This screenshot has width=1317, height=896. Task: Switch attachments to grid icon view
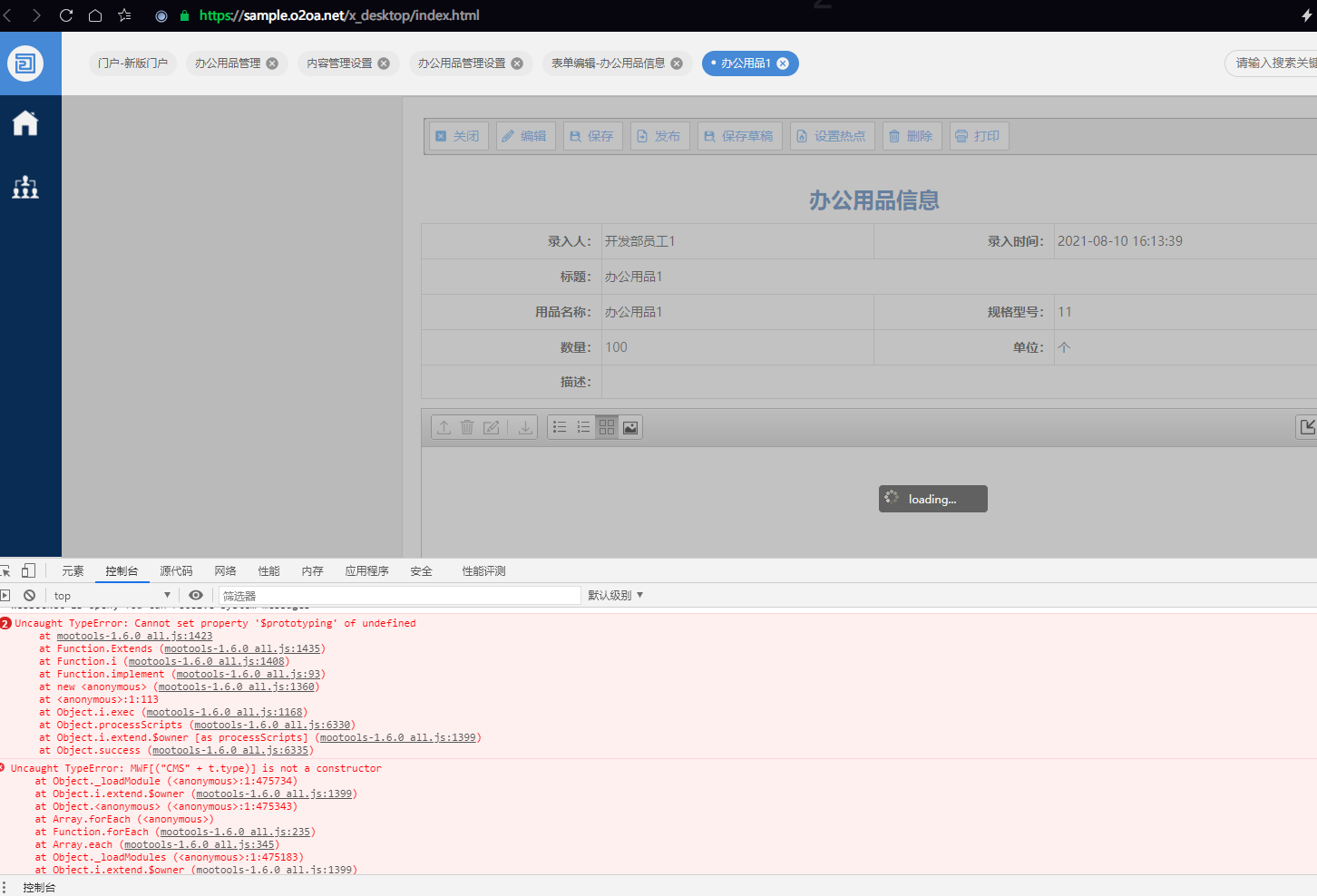point(607,427)
